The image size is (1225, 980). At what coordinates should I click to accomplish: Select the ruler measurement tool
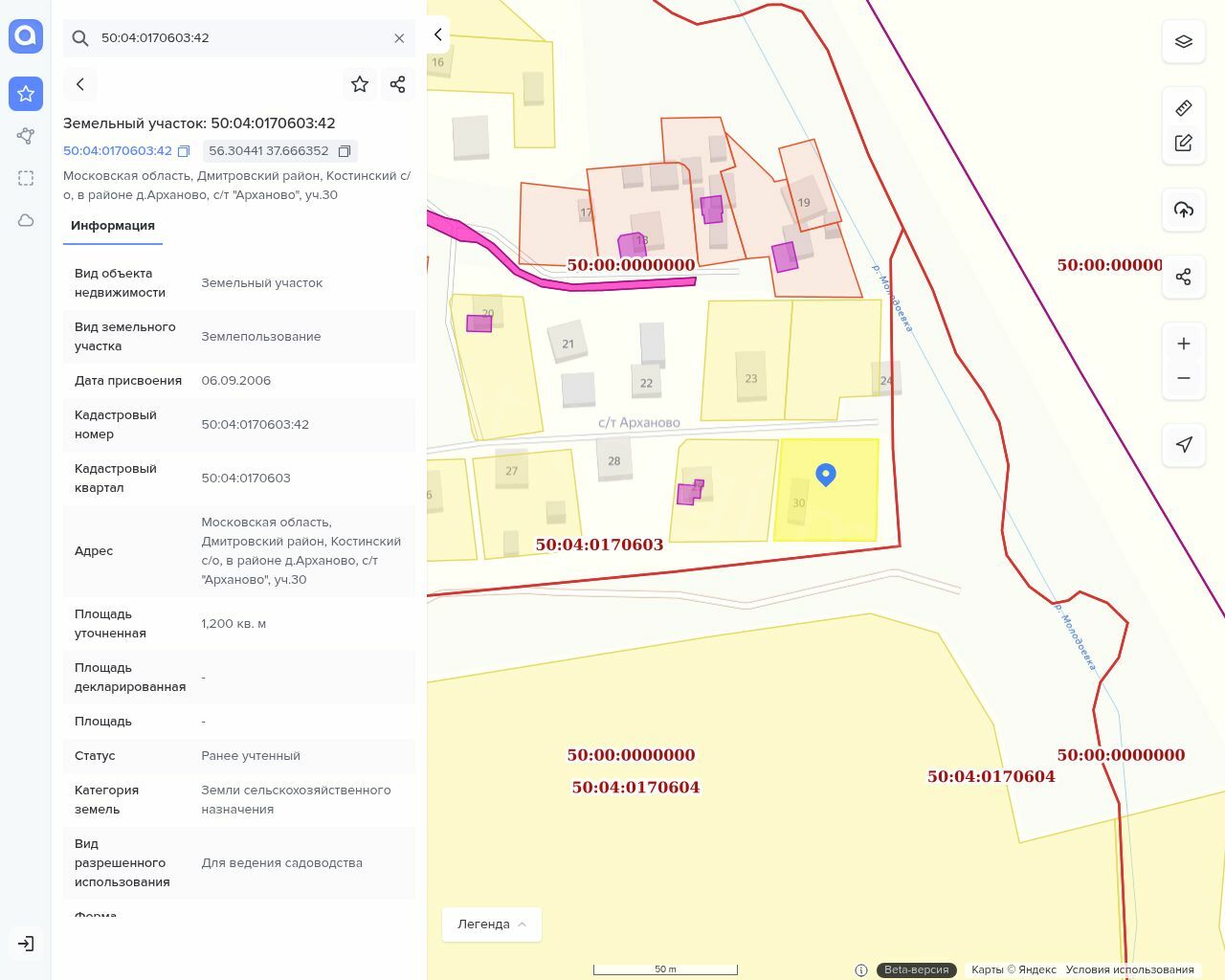(1184, 108)
